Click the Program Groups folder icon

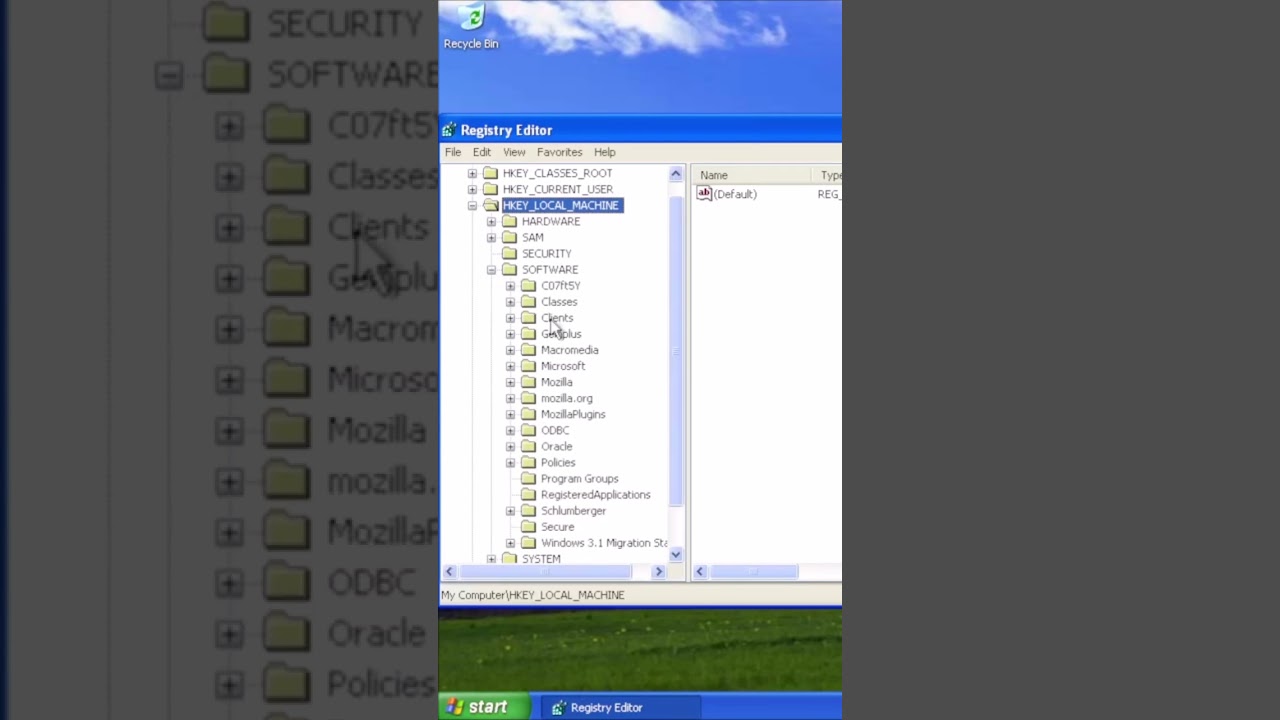click(x=528, y=478)
